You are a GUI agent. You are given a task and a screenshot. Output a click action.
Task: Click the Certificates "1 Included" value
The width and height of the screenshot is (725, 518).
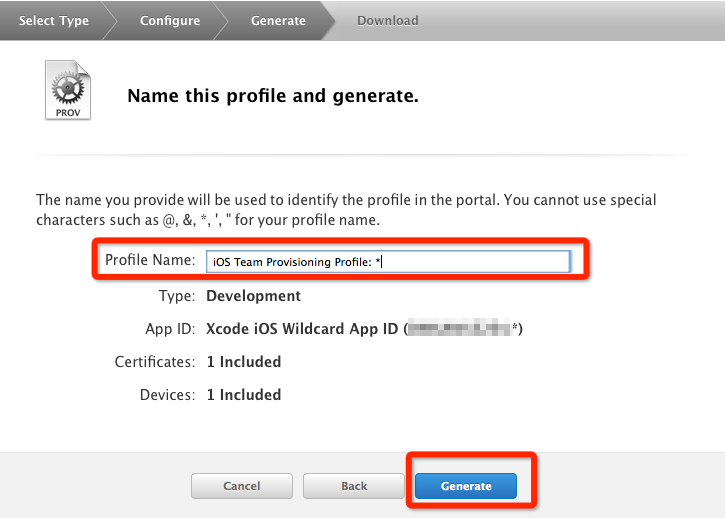(243, 362)
